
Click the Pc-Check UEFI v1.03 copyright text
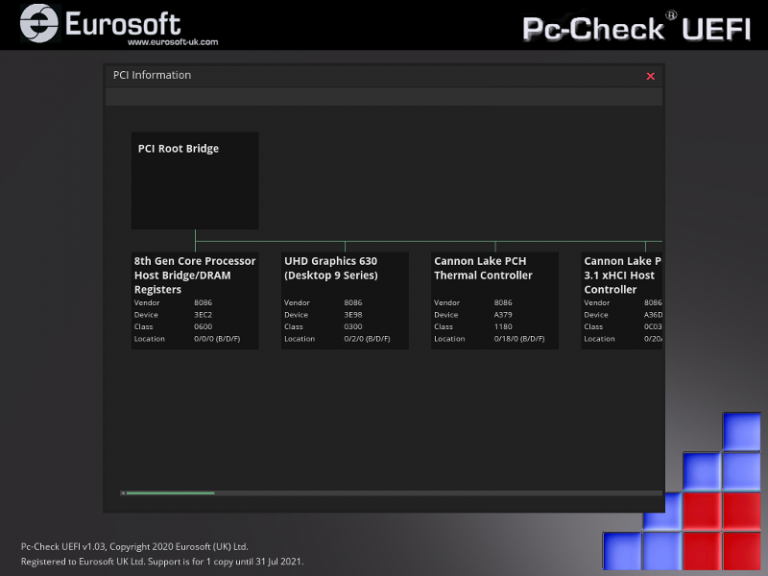(134, 547)
